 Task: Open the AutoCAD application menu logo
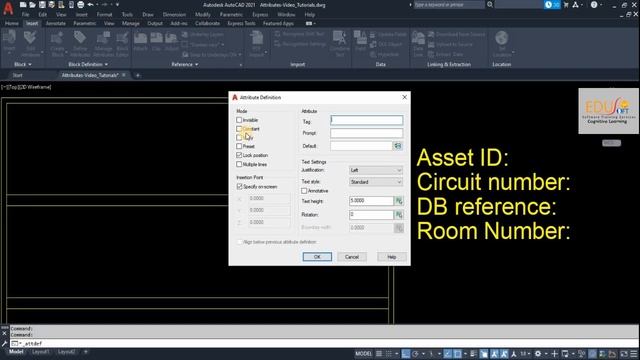(8, 8)
